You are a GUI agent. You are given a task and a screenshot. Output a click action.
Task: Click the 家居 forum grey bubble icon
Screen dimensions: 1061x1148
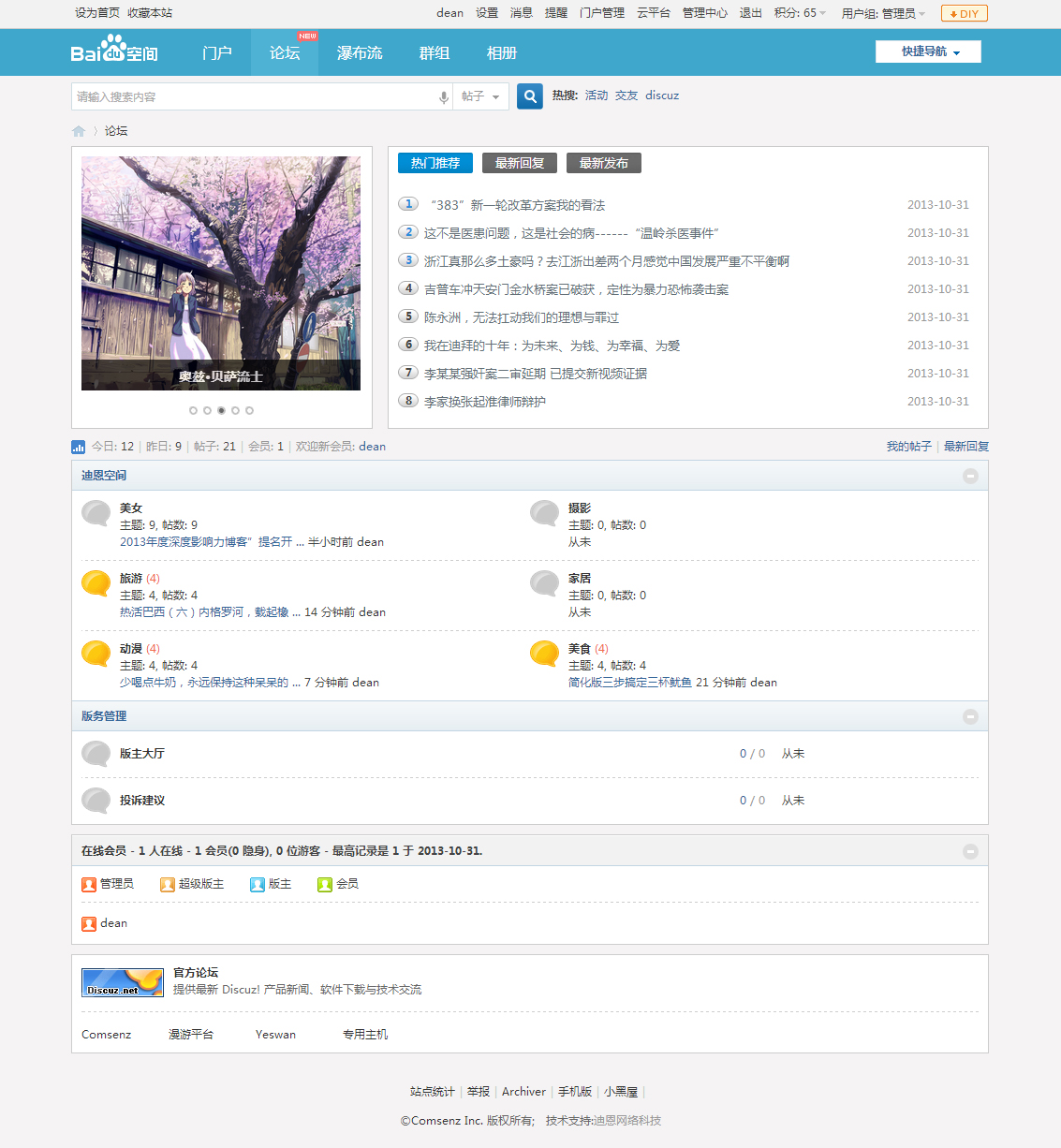point(545,583)
